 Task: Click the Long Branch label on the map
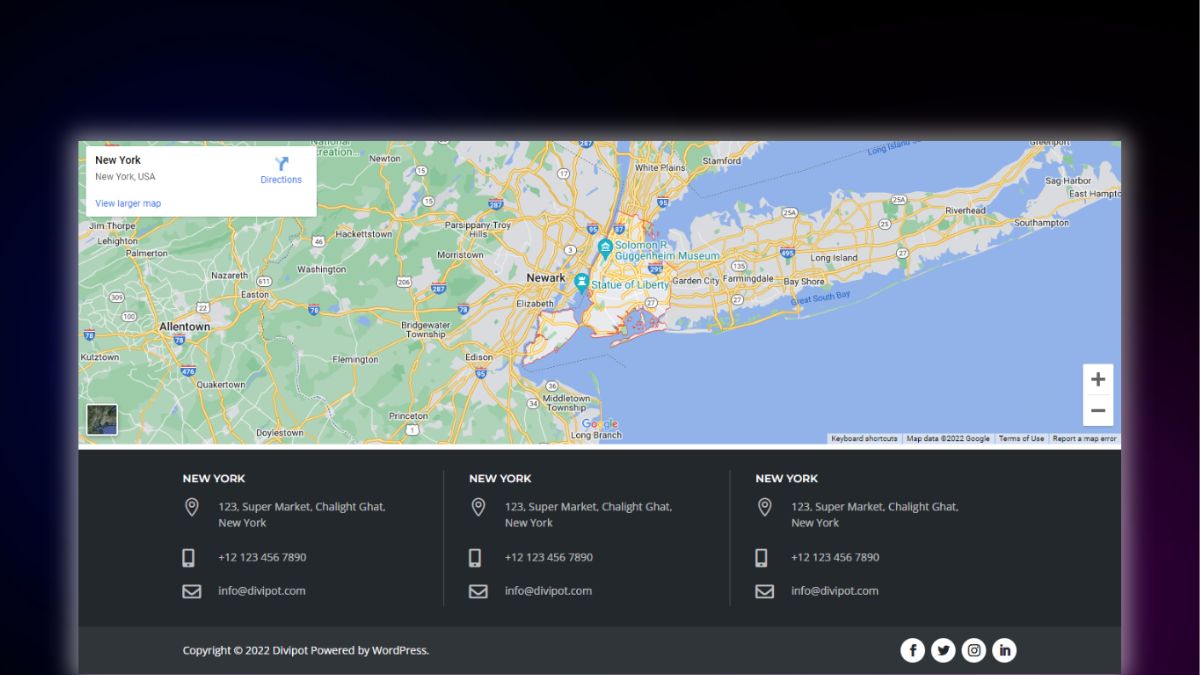[x=596, y=435]
